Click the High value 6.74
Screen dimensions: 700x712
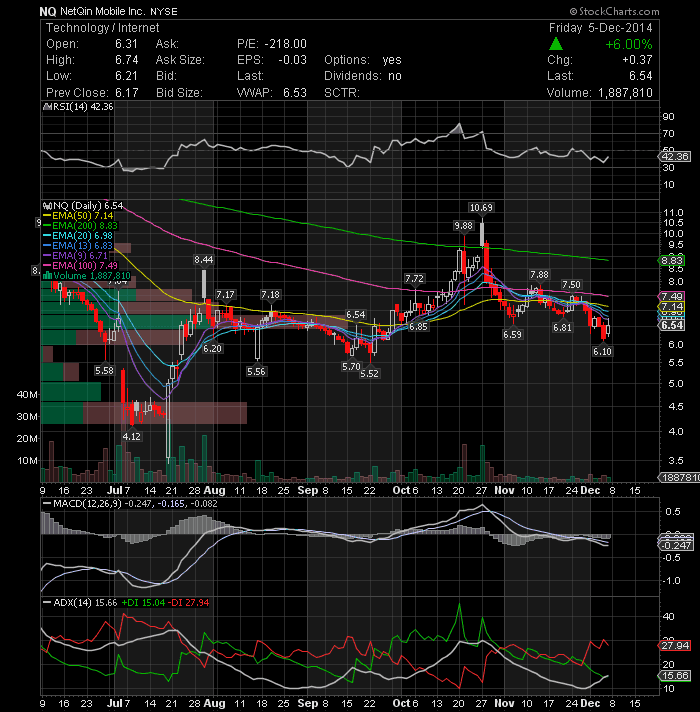126,60
